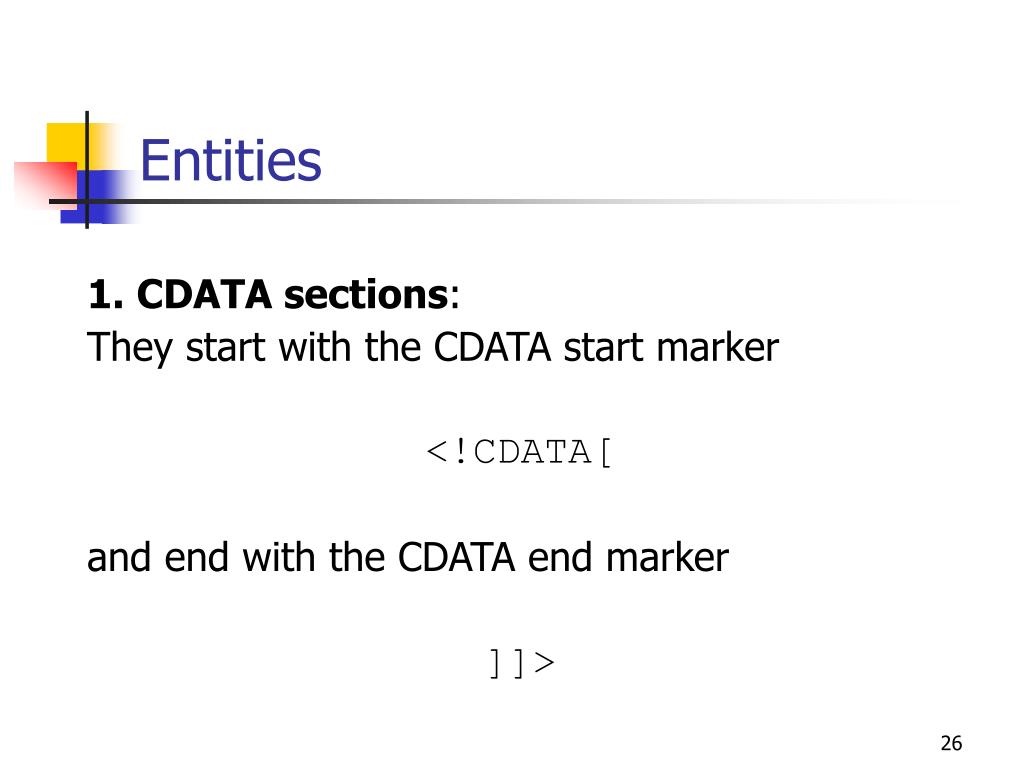Click the "]]>" end marker code
The height and width of the screenshot is (768, 1024).
tap(522, 663)
